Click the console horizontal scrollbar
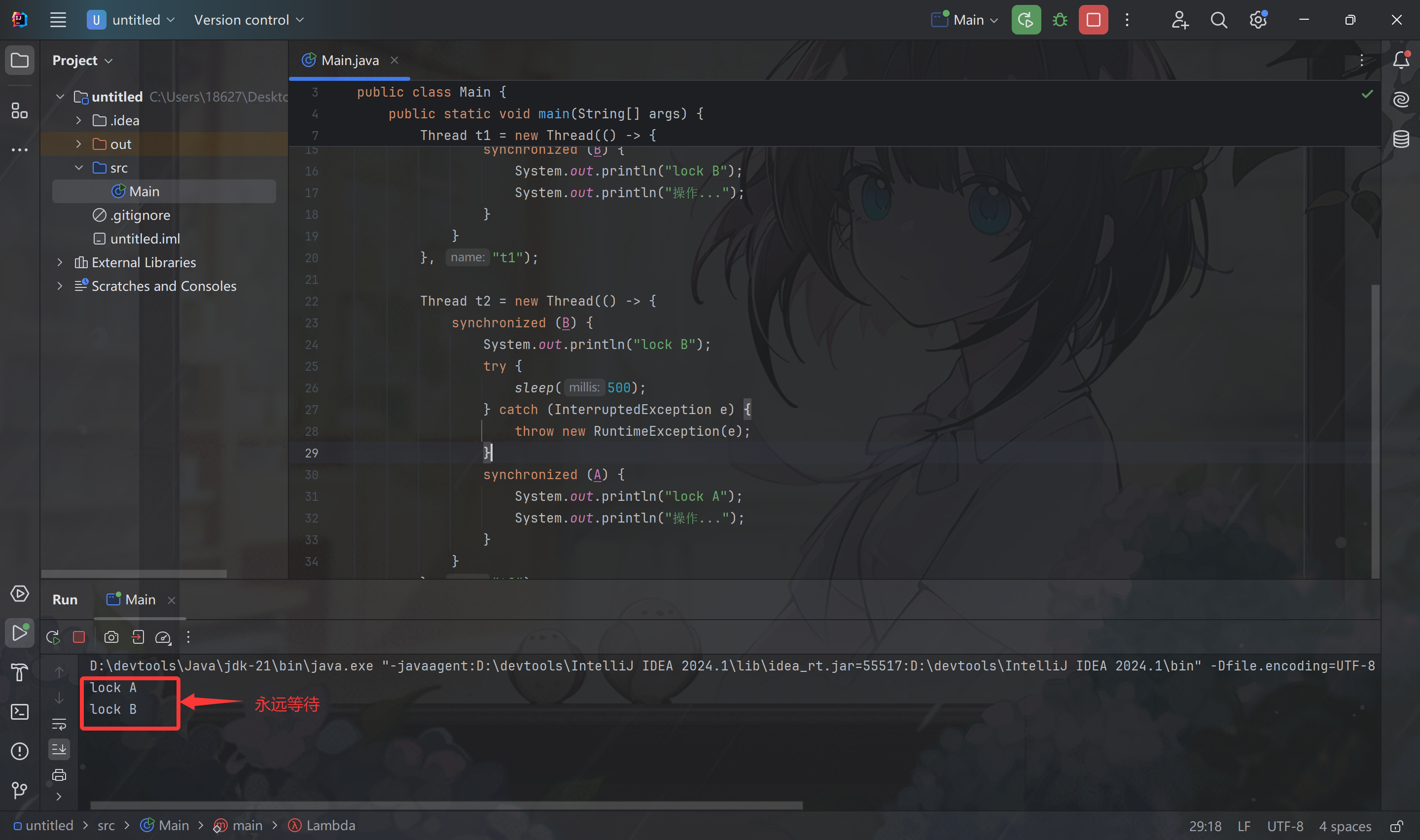This screenshot has height=840, width=1420. (x=446, y=805)
